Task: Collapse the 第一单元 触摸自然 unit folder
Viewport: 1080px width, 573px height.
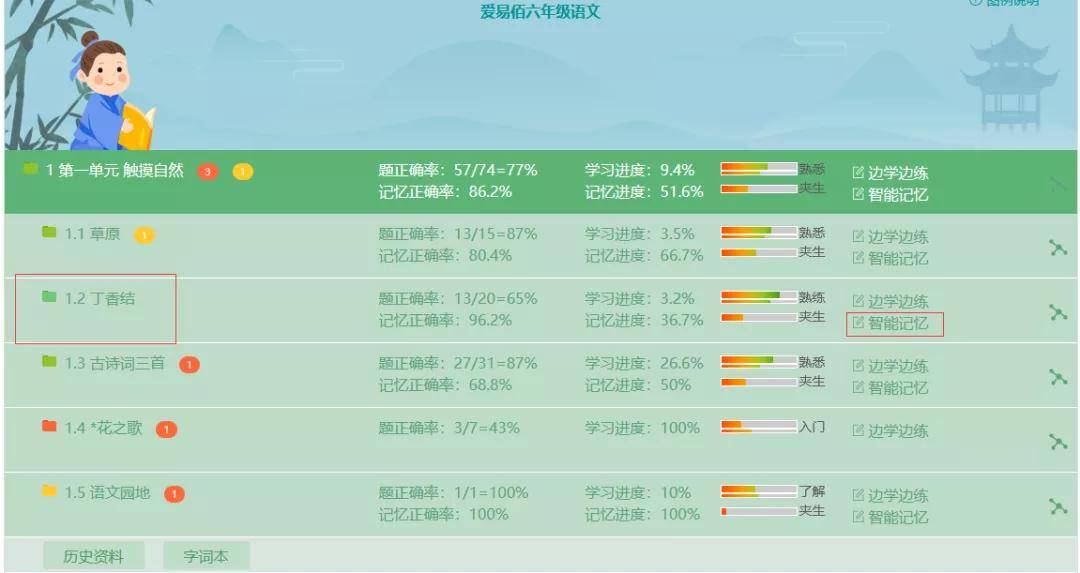Action: pyautogui.click(x=30, y=168)
